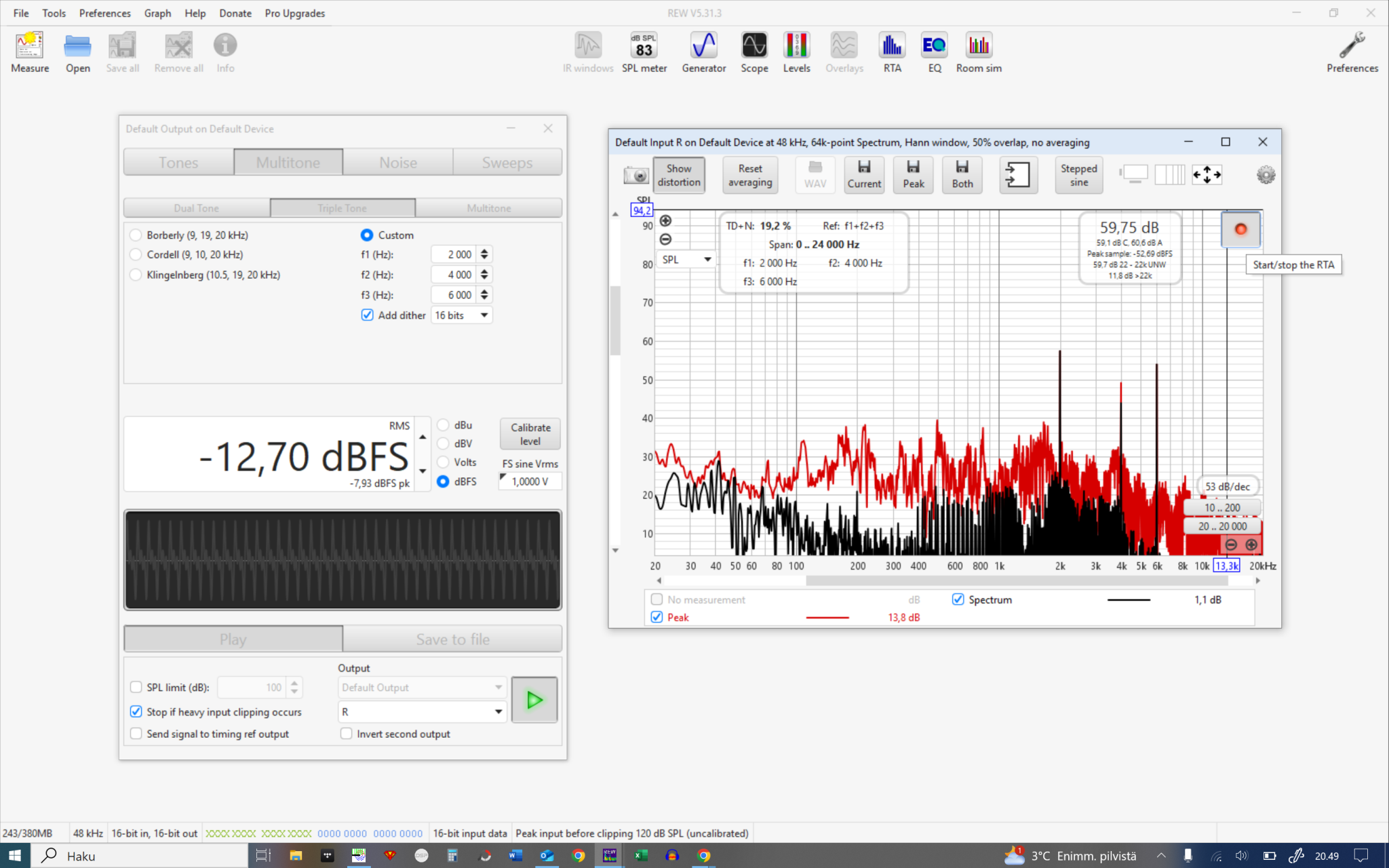Open Pro Upgrades menu
Viewport: 1389px width, 868px height.
[x=294, y=13]
